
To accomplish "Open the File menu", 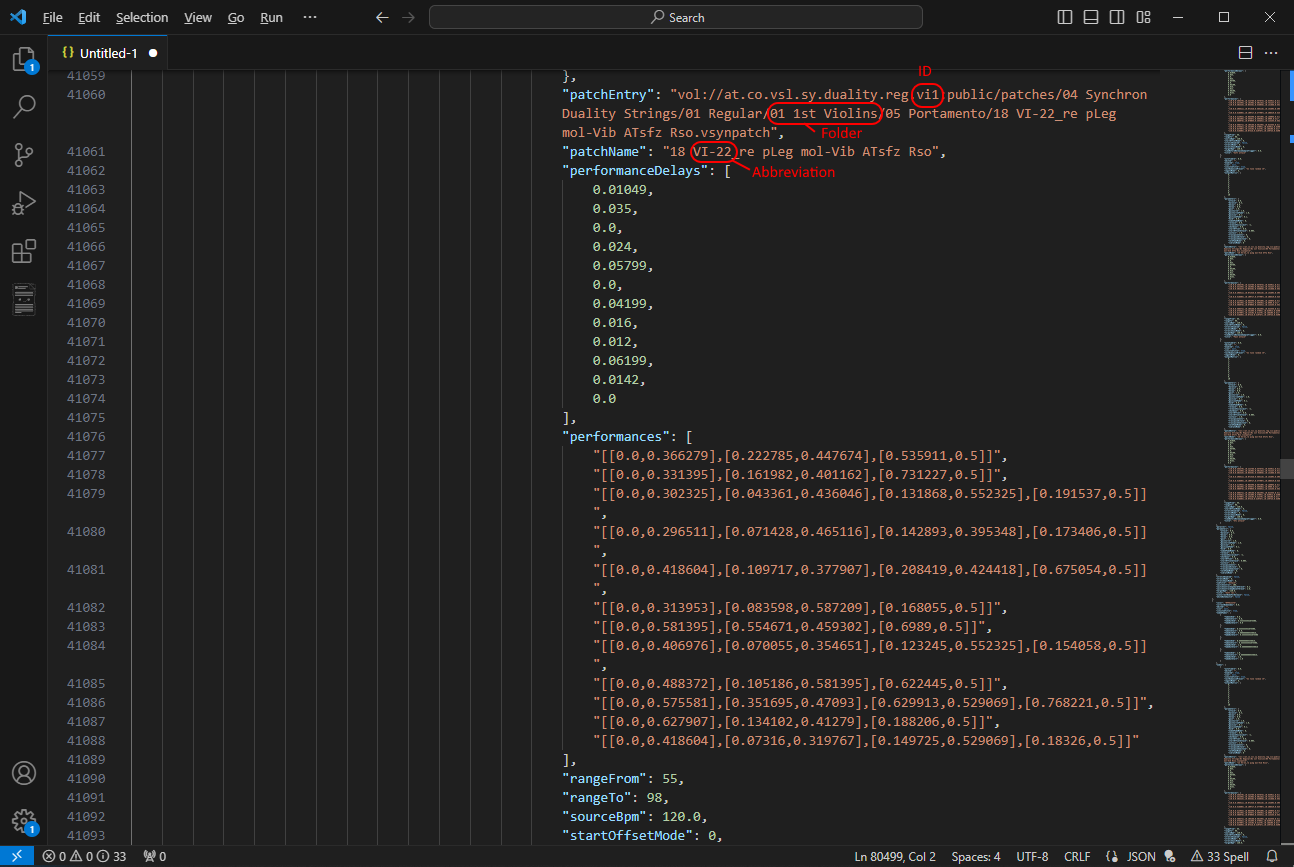I will pyautogui.click(x=53, y=18).
